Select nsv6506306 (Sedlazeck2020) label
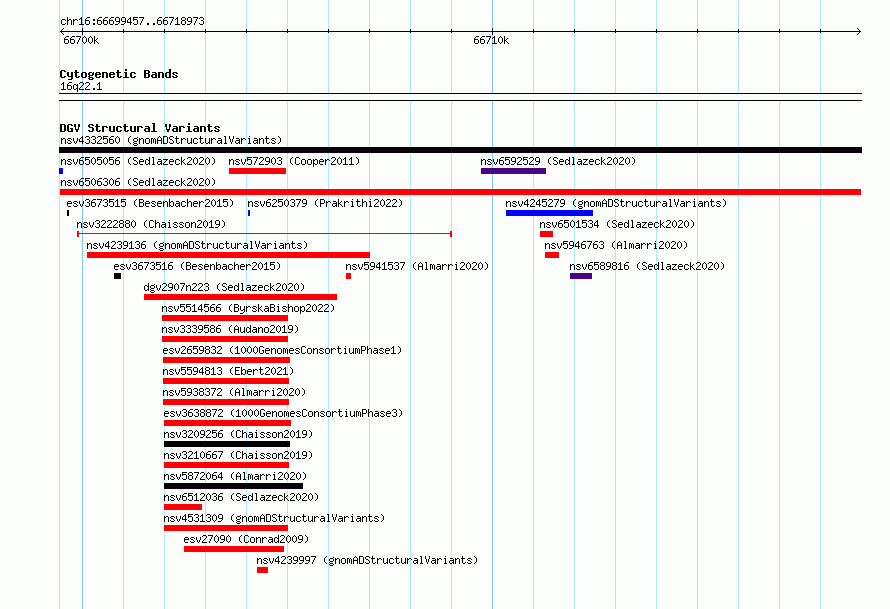The width and height of the screenshot is (890, 609). (138, 182)
